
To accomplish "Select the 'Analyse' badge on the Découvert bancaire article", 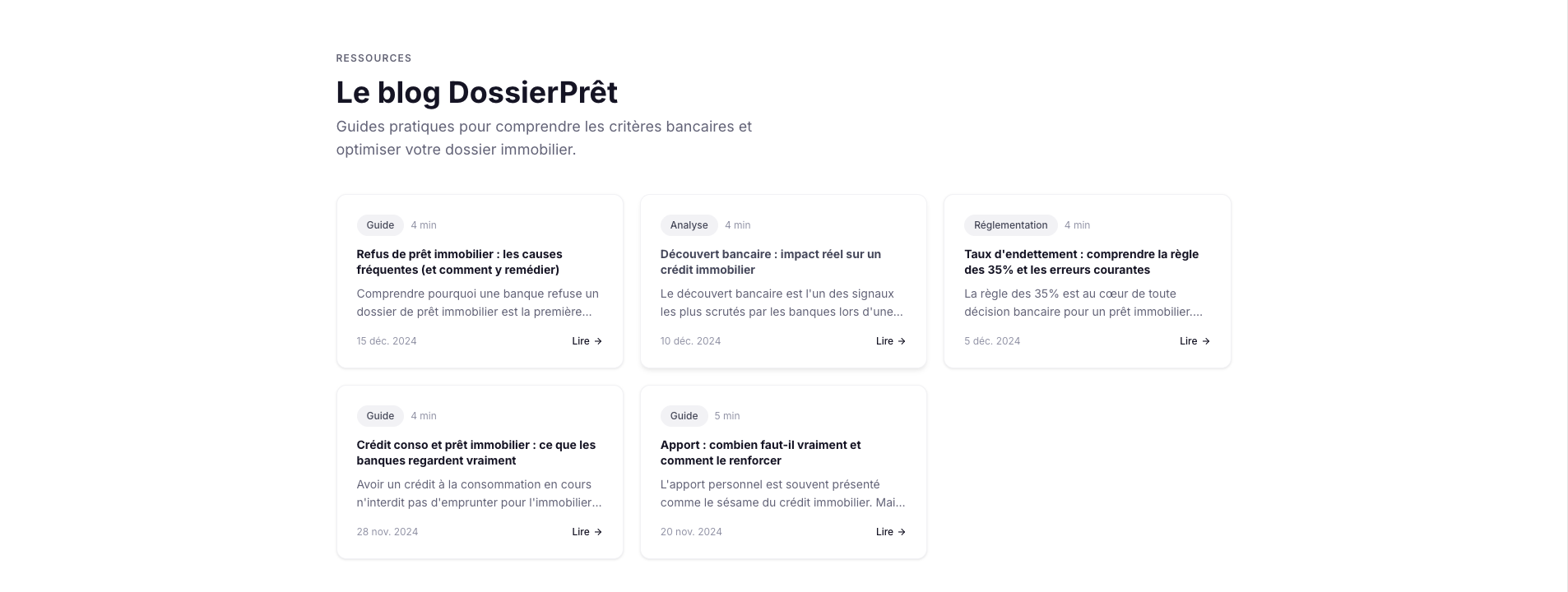I will [689, 224].
